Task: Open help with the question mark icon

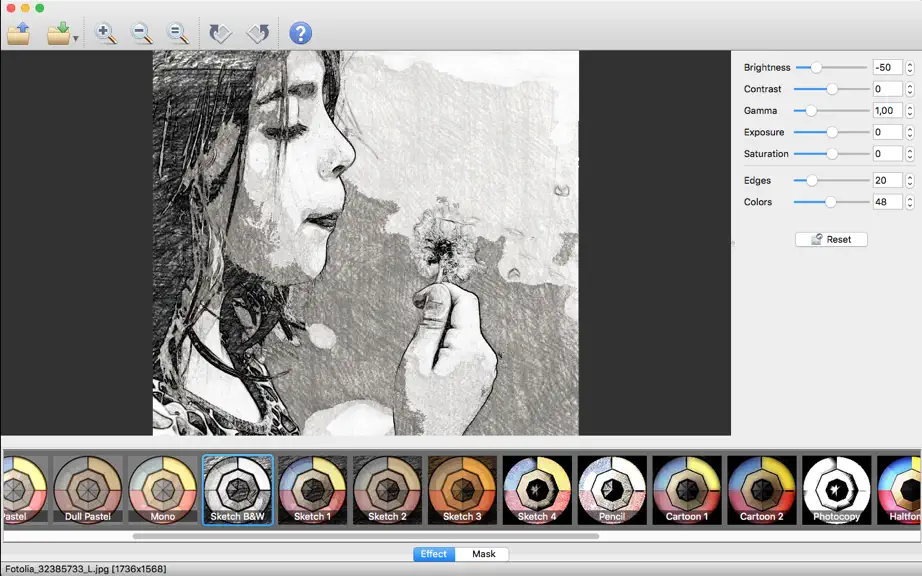Action: point(300,34)
